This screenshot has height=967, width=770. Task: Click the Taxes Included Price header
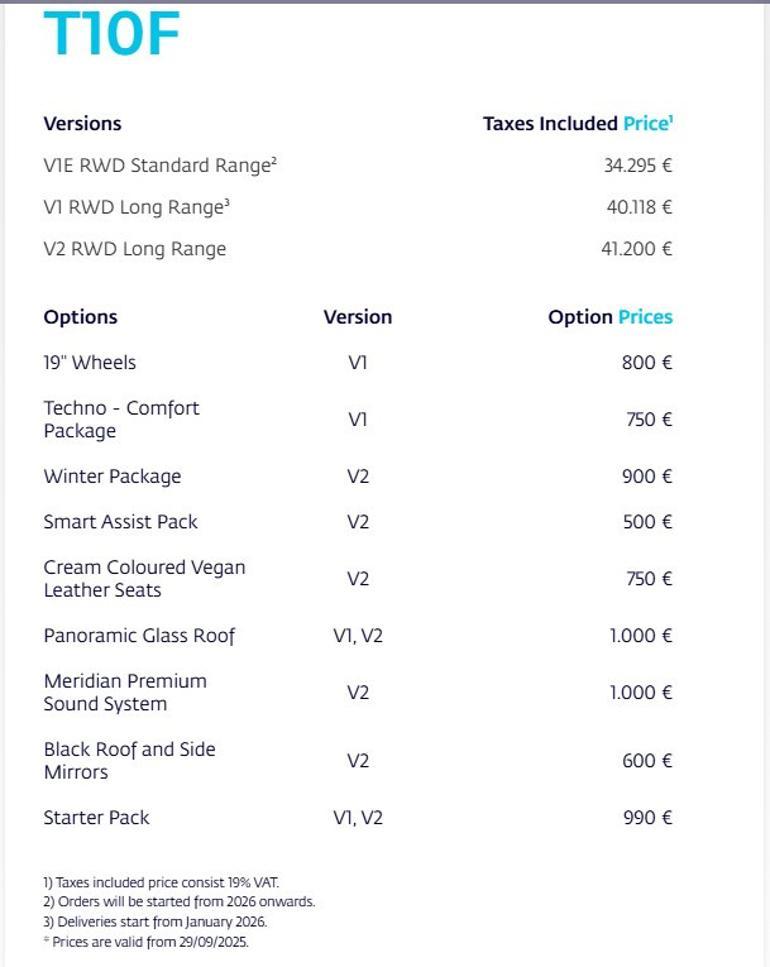577,124
